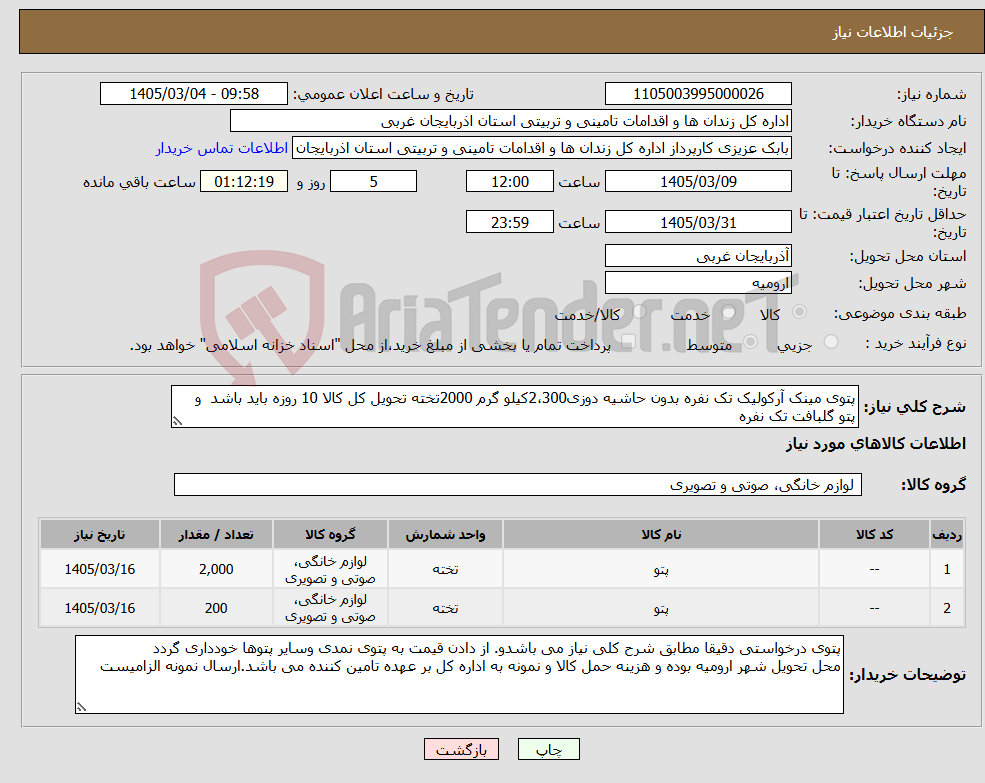Click the quantity cell 2,000

click(x=216, y=569)
